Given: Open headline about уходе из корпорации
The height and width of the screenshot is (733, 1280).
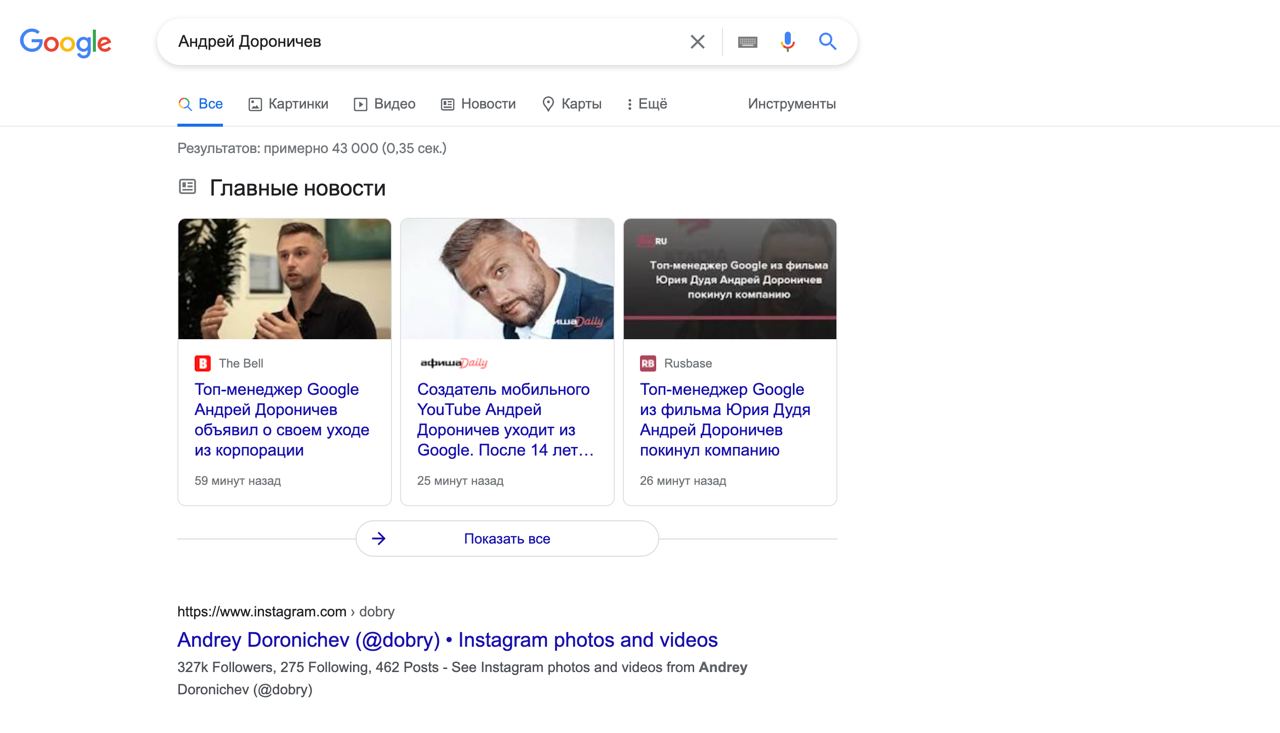Looking at the screenshot, I should (x=282, y=420).
